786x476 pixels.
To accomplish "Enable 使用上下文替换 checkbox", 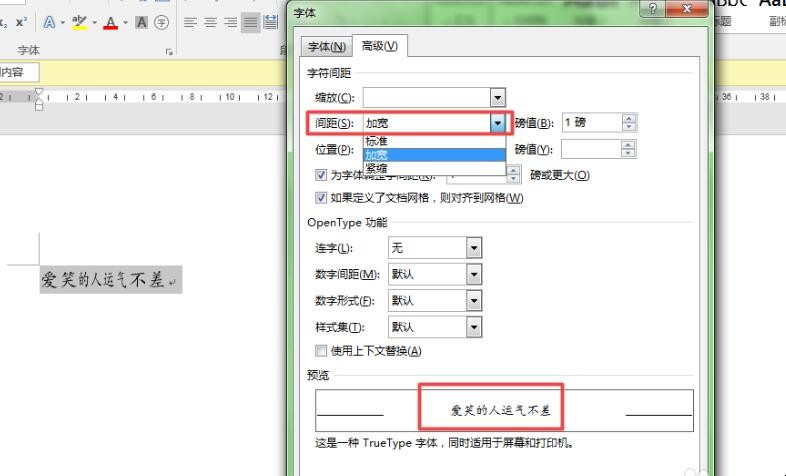I will 321,351.
